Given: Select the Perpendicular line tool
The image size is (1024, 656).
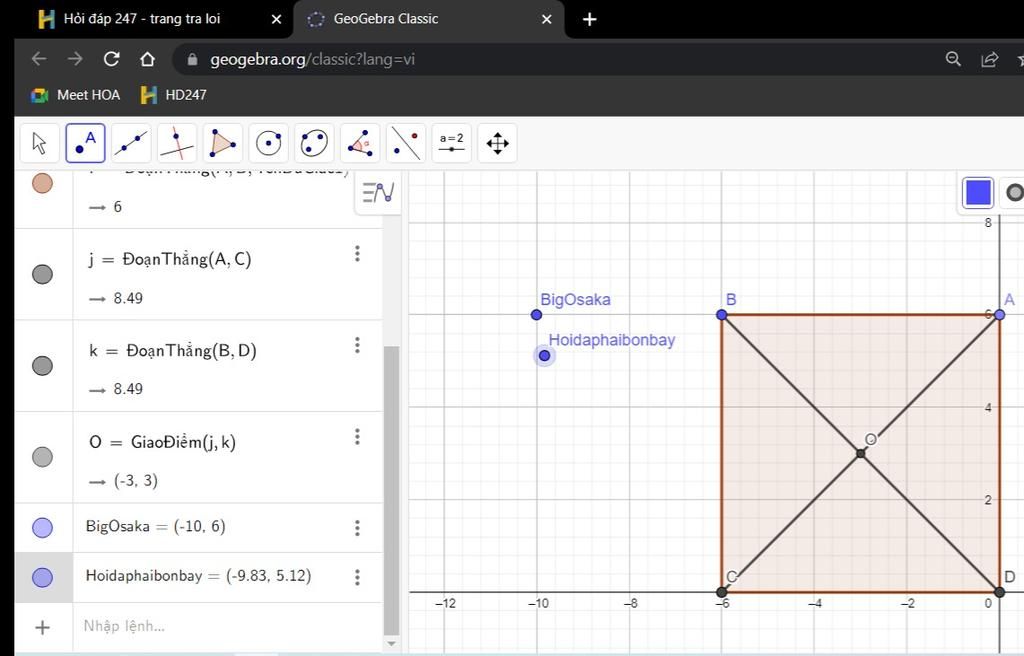Looking at the screenshot, I should coord(177,143).
